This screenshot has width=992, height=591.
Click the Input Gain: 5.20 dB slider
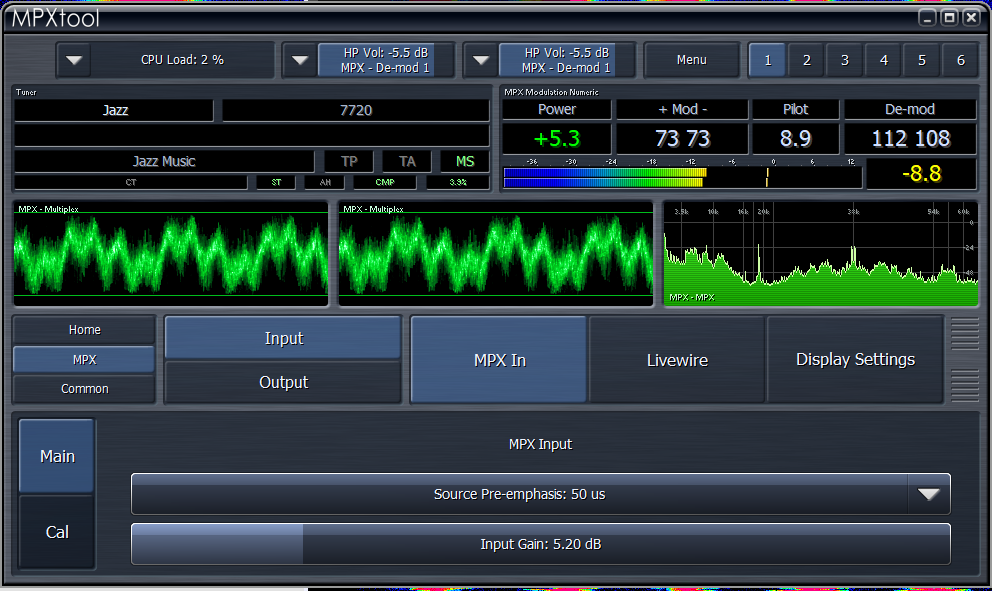[541, 544]
